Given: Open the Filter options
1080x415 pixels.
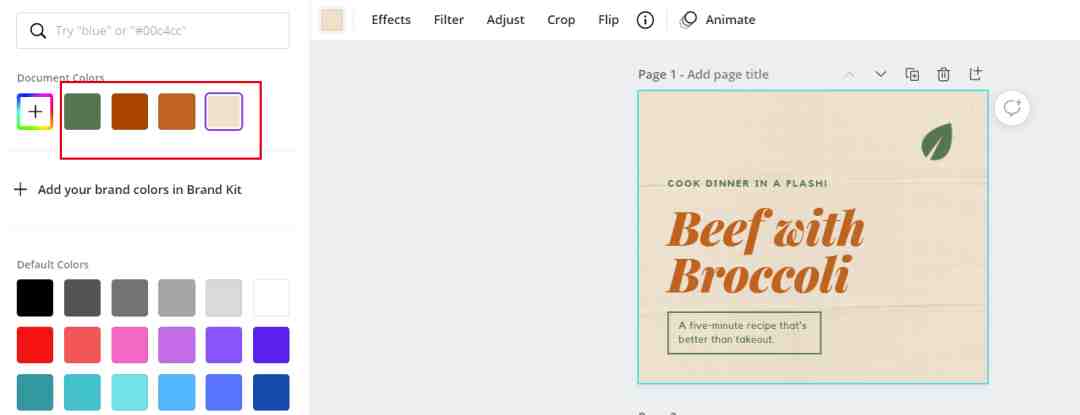Looking at the screenshot, I should [449, 20].
